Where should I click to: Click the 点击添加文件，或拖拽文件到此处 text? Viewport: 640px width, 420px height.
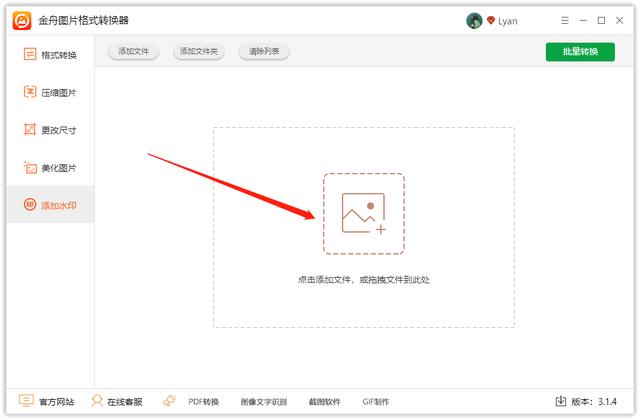[x=364, y=280]
